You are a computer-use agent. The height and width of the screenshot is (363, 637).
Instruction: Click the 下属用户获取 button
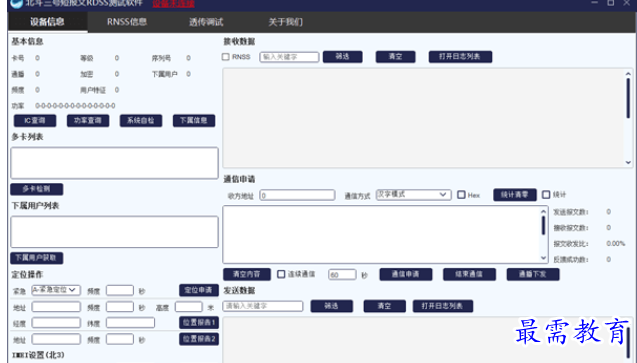[37, 258]
